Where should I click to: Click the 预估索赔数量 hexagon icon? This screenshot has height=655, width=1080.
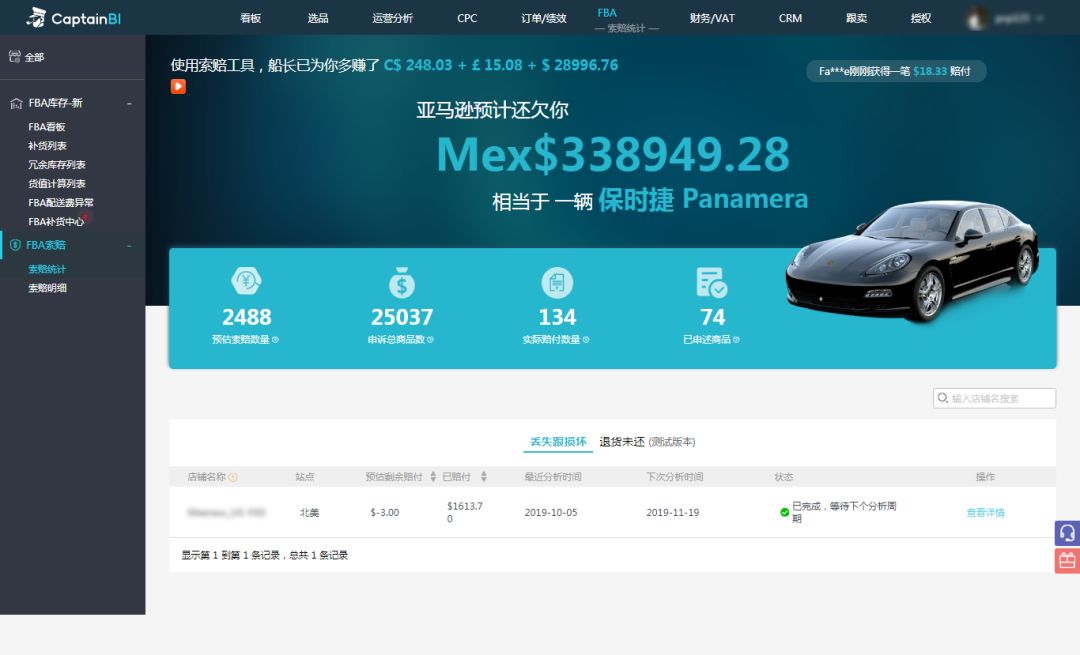pos(246,281)
